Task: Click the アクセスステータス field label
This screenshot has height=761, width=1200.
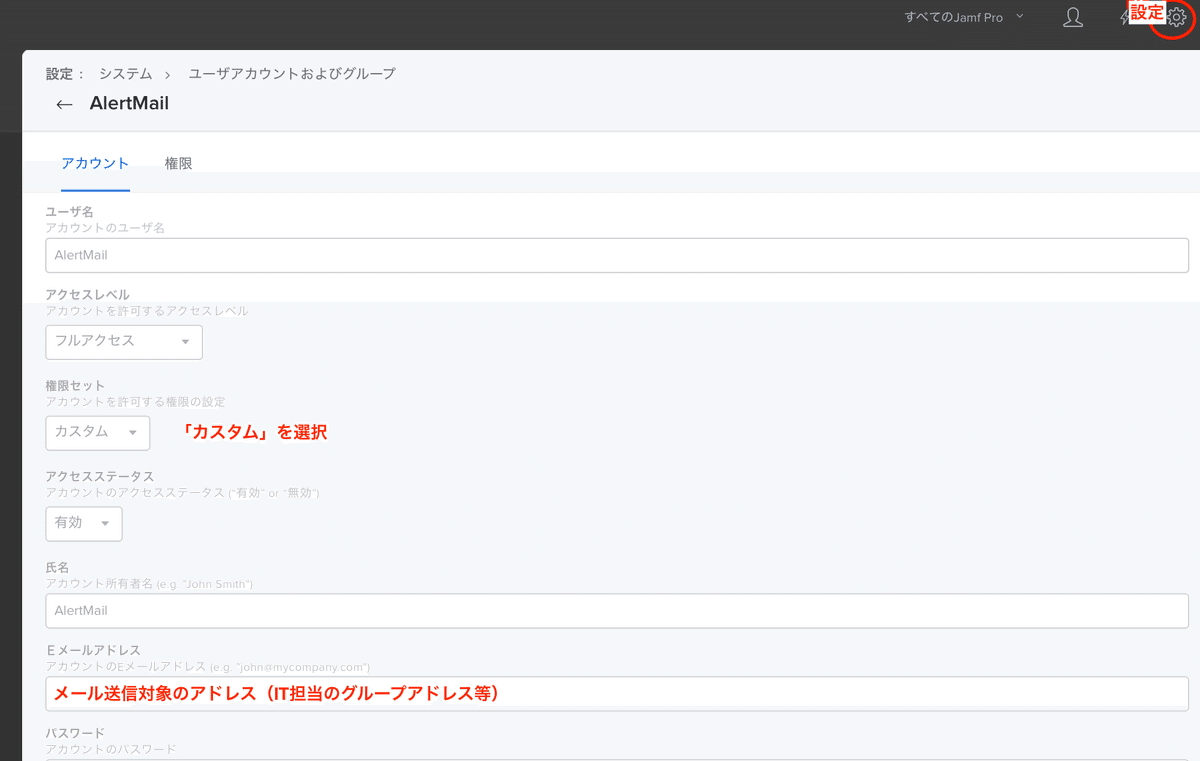Action: coord(100,476)
